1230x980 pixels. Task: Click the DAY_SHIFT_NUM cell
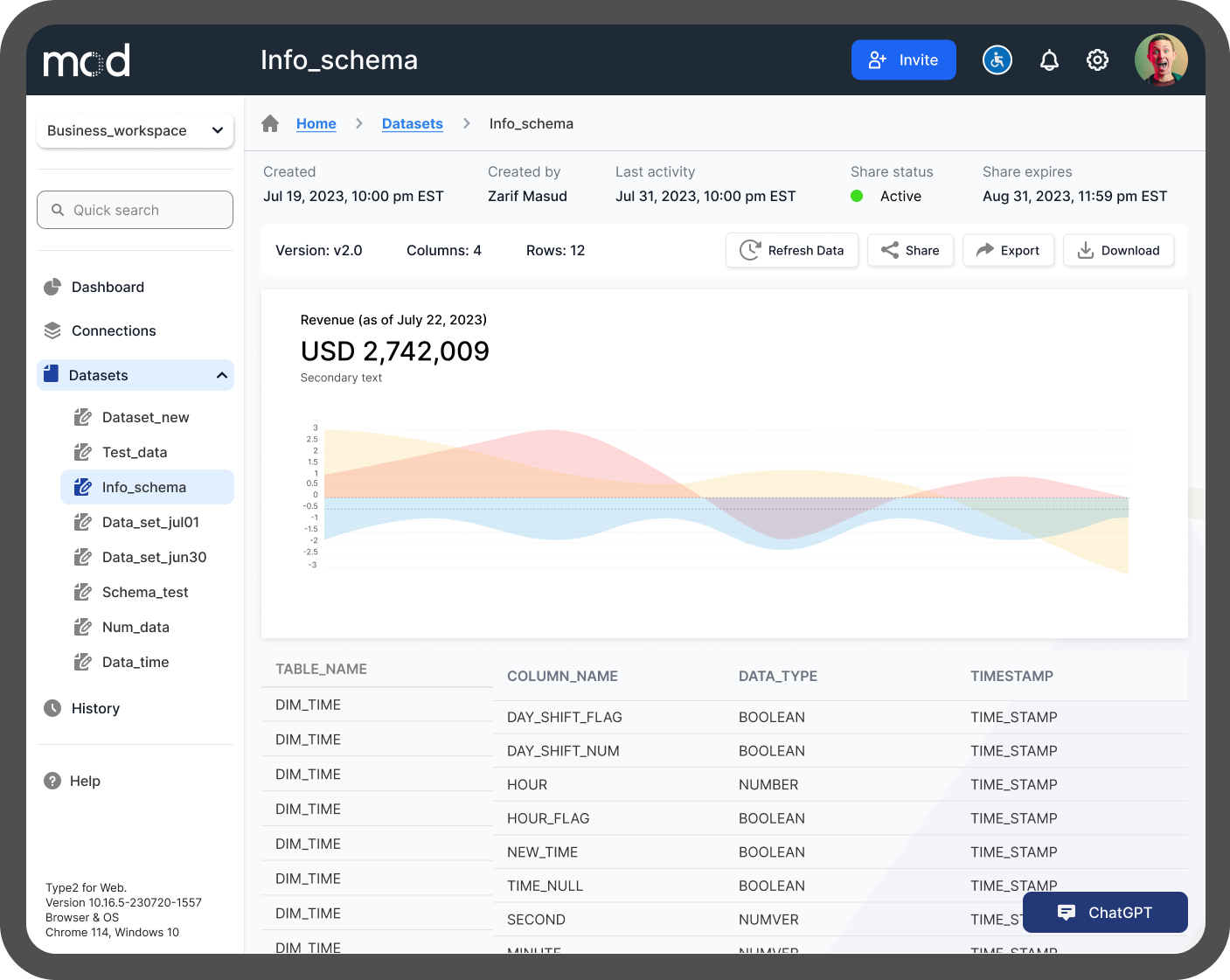coord(563,751)
